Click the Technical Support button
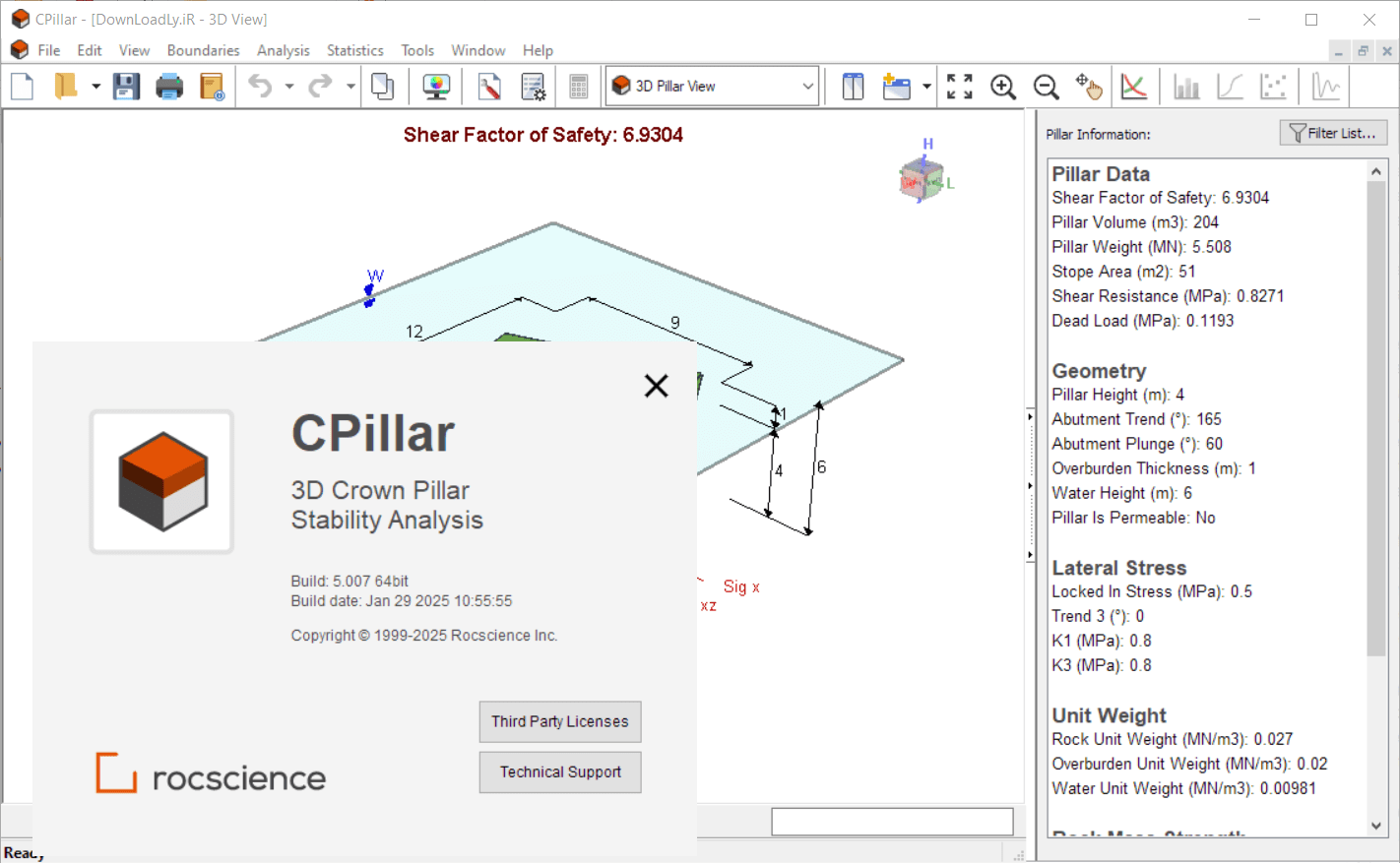This screenshot has width=1400, height=863. tap(559, 772)
